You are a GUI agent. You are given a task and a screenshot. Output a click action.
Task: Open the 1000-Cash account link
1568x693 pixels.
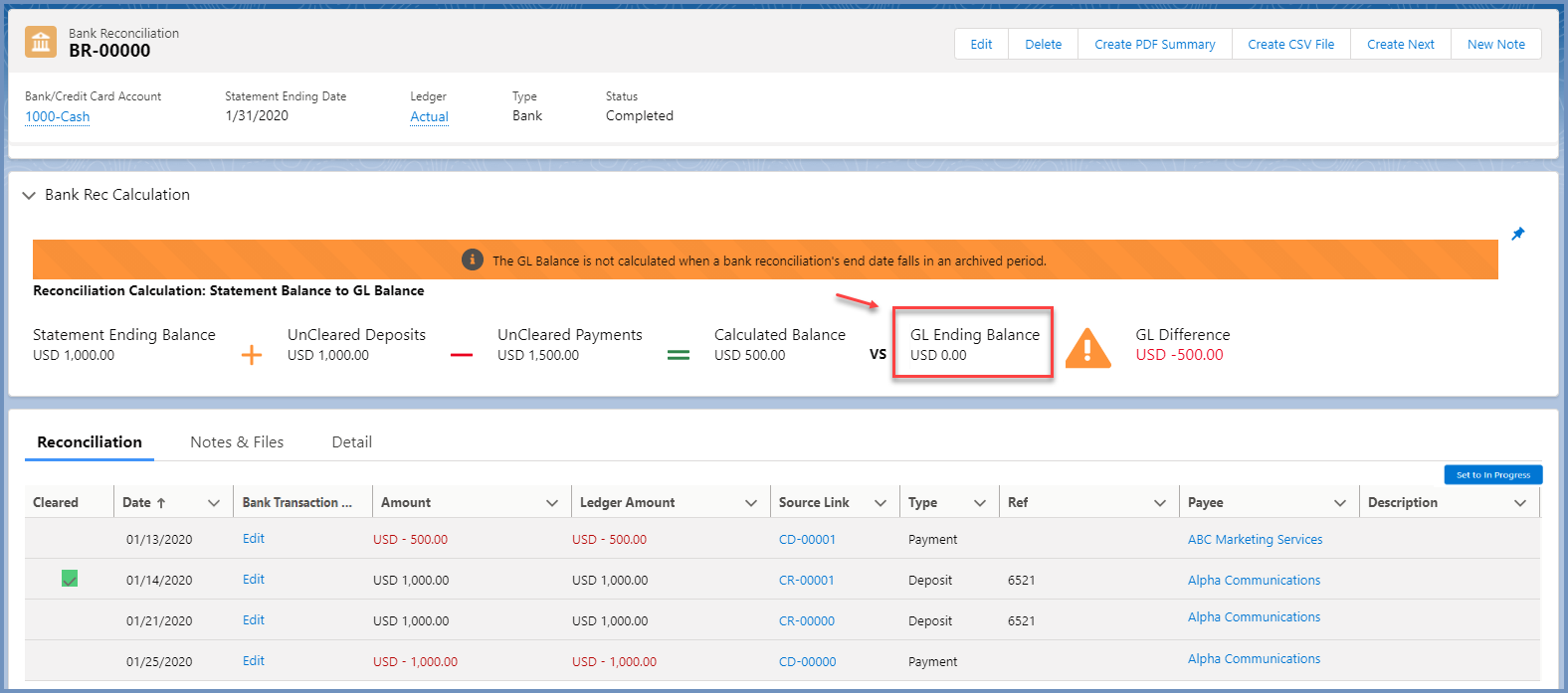tap(58, 117)
